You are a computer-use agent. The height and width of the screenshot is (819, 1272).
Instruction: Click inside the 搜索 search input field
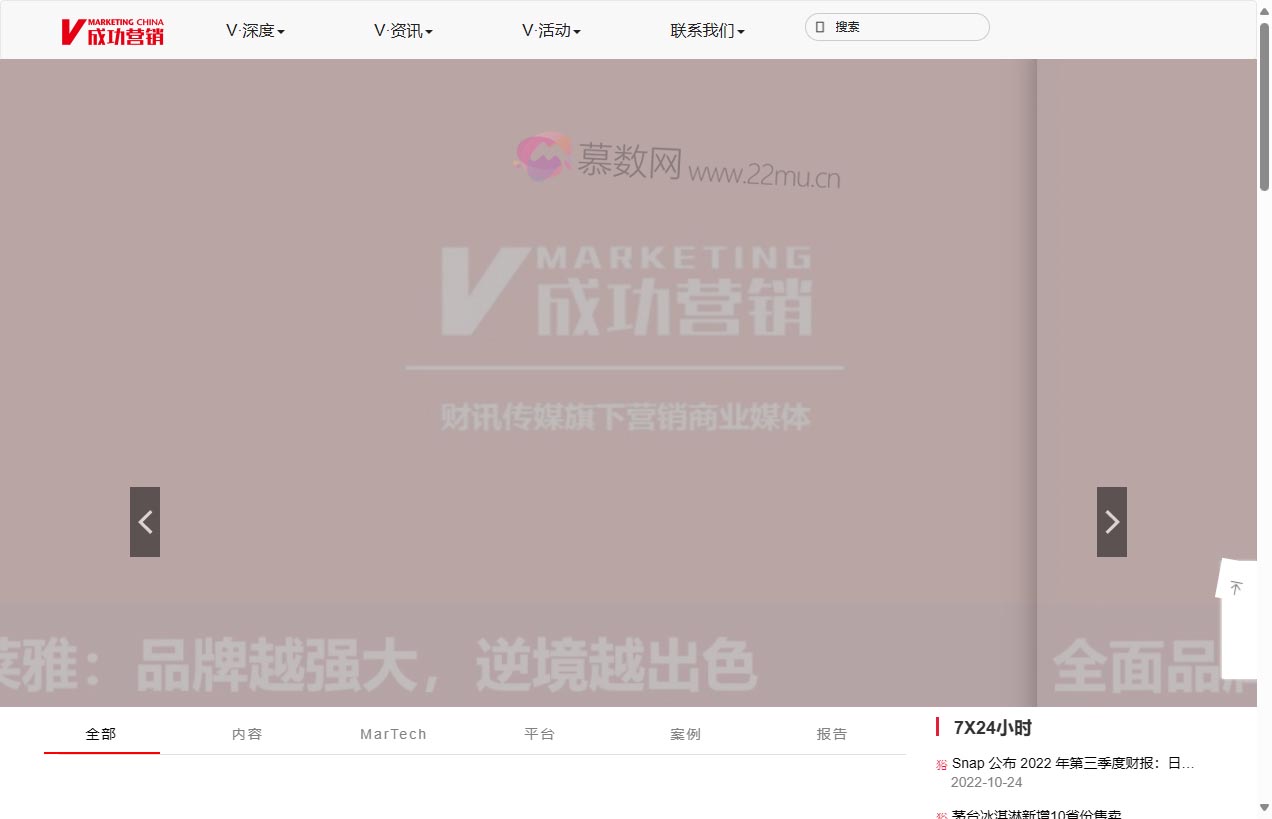900,26
